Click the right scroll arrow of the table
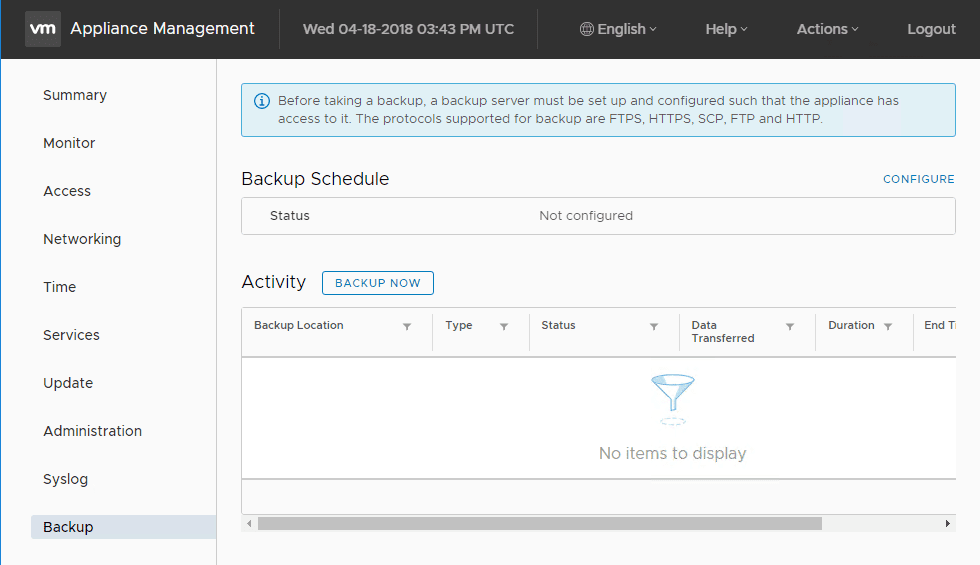The image size is (980, 565). pos(947,523)
